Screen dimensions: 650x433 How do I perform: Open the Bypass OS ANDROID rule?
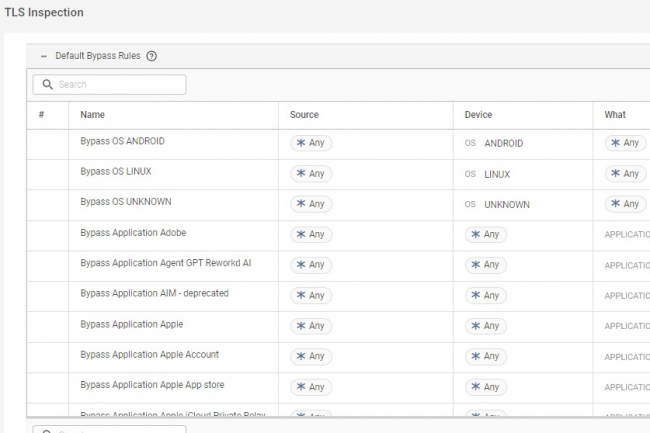[122, 142]
